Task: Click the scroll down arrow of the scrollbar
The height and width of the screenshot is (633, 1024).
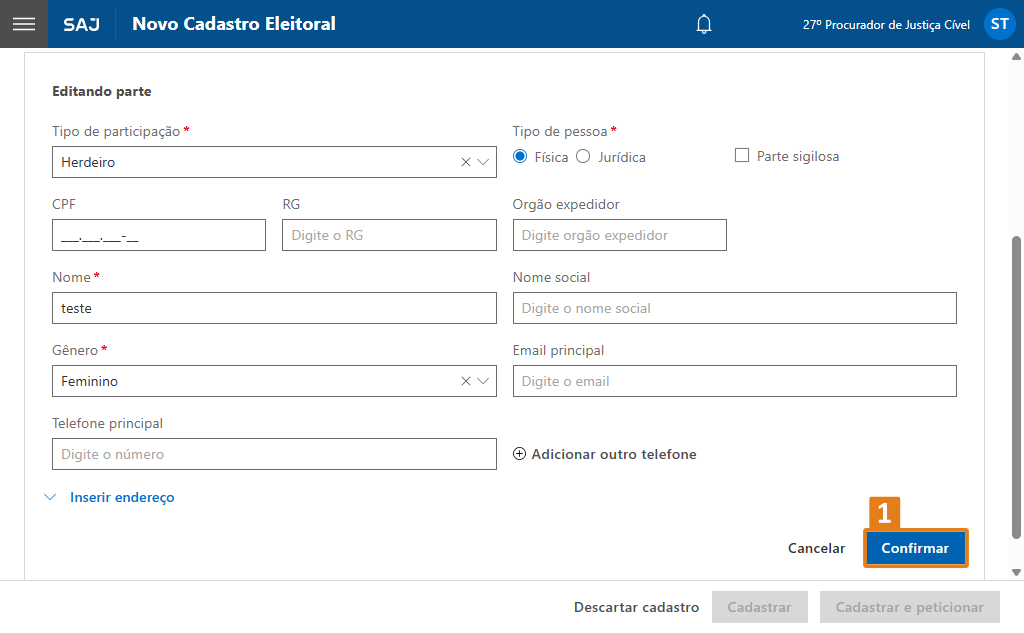Action: coord(1017,572)
